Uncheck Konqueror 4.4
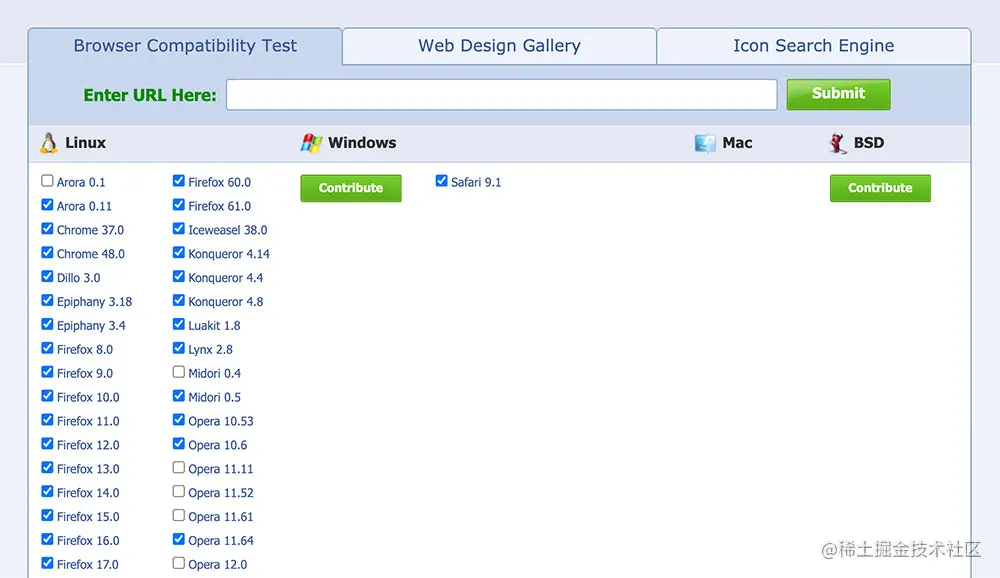1000x578 pixels. 179,276
